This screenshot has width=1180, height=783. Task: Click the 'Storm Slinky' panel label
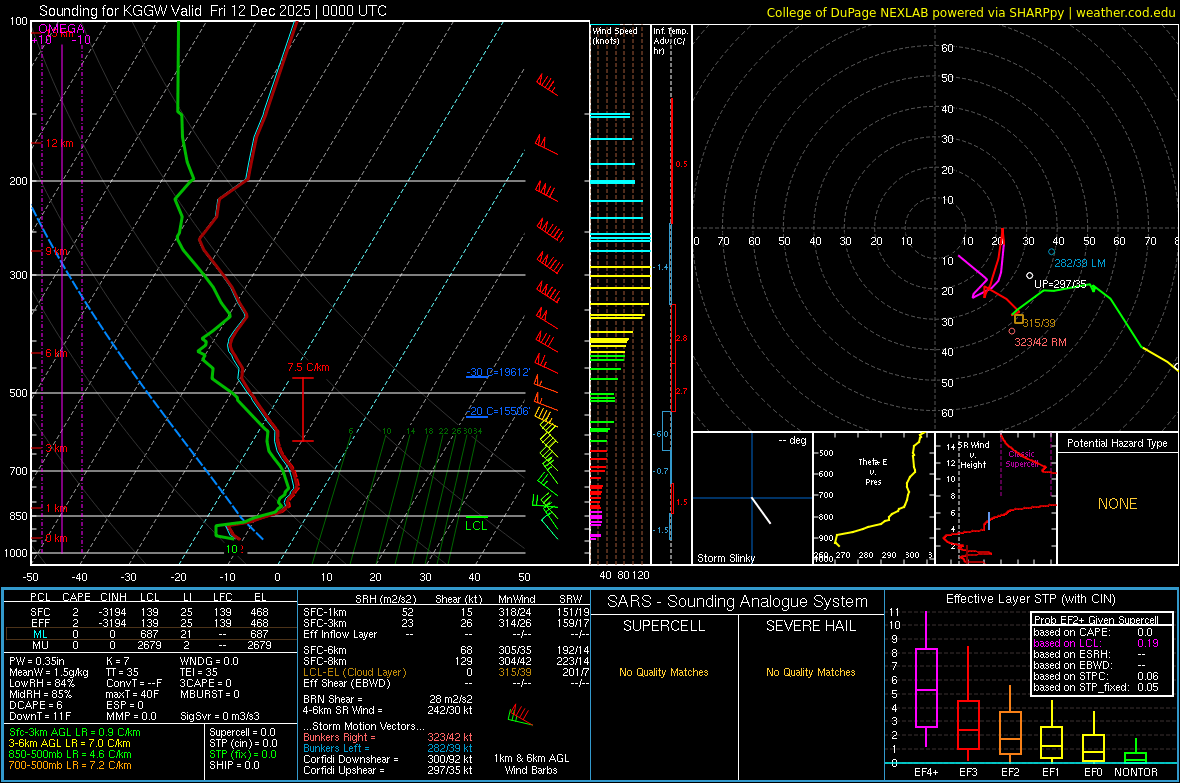(x=725, y=558)
